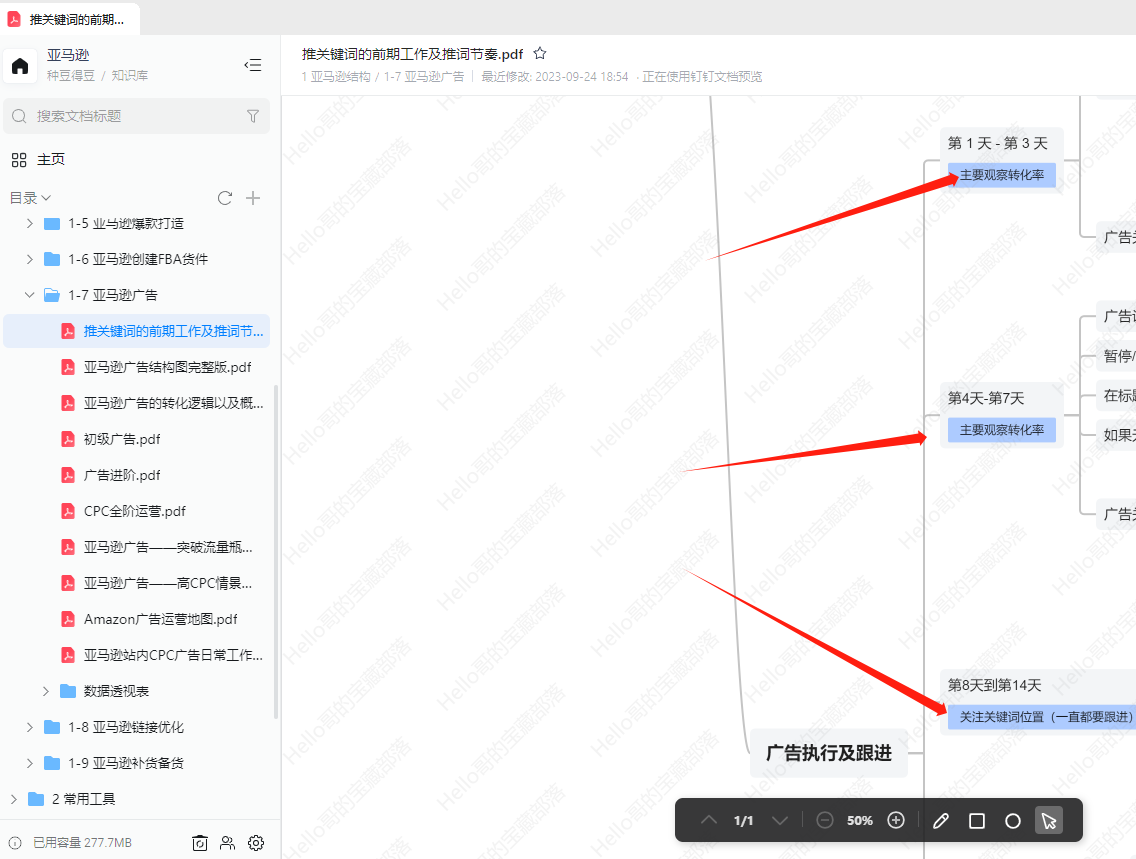Switch to the cursor select tool
Viewport: 1136px width, 859px height.
[1048, 820]
